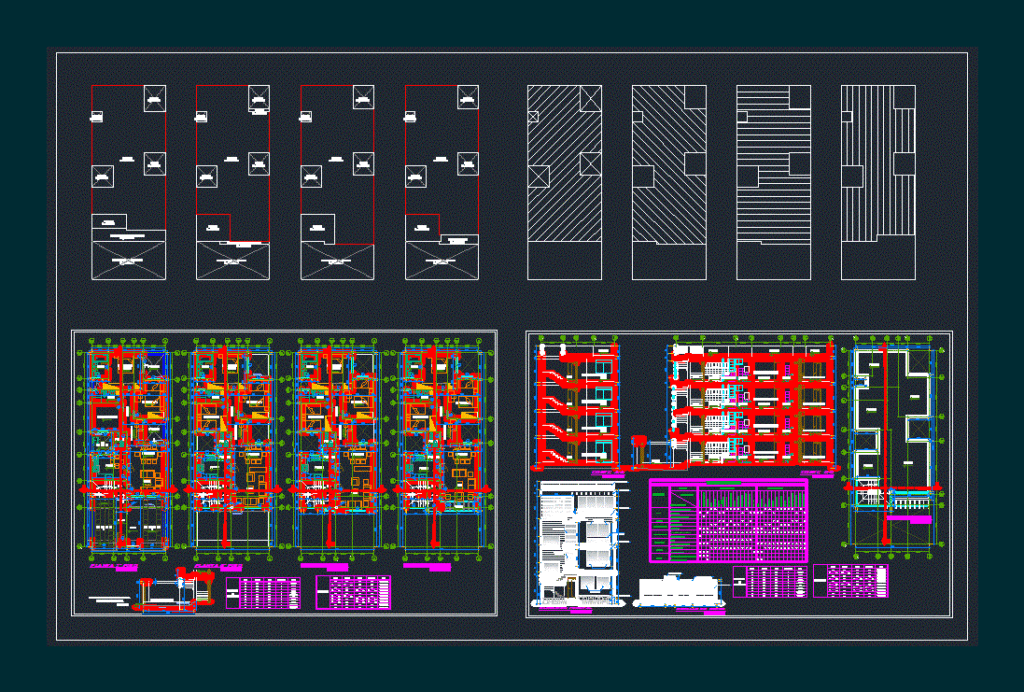
Task: Select the roof plan with white parapet outline
Action: pos(893,447)
